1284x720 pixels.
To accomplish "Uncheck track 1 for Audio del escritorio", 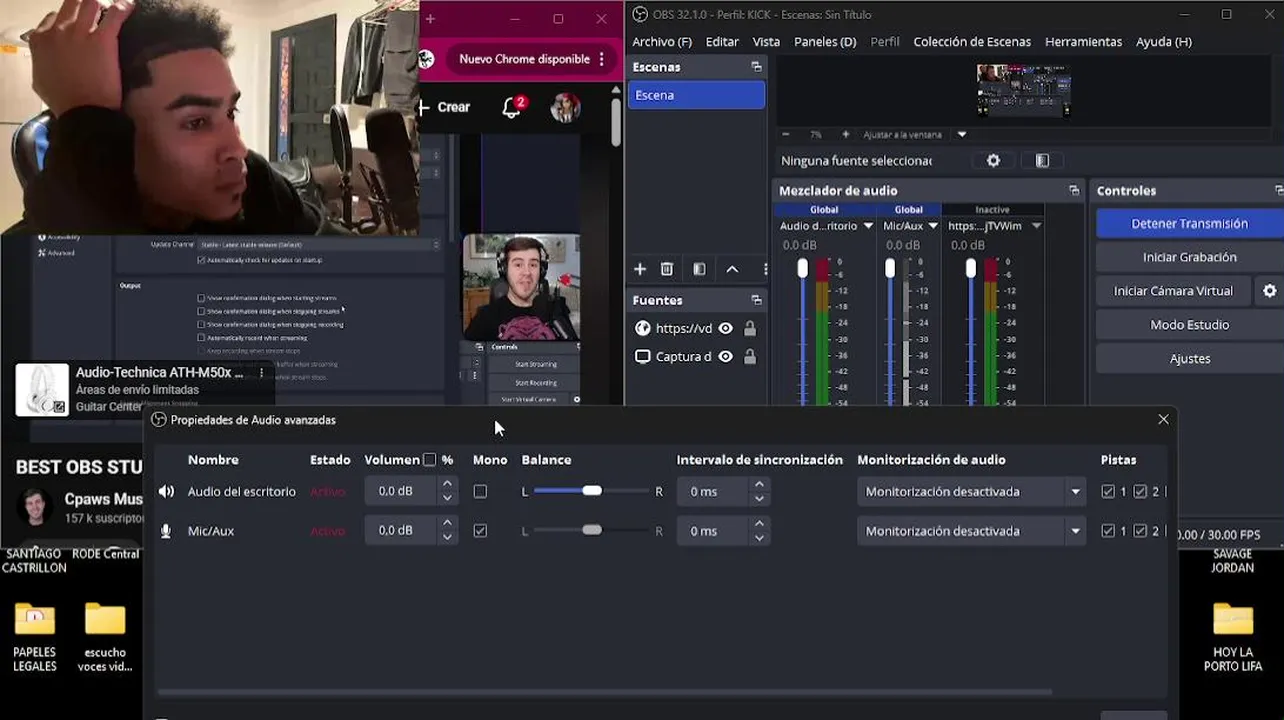I will (1108, 492).
